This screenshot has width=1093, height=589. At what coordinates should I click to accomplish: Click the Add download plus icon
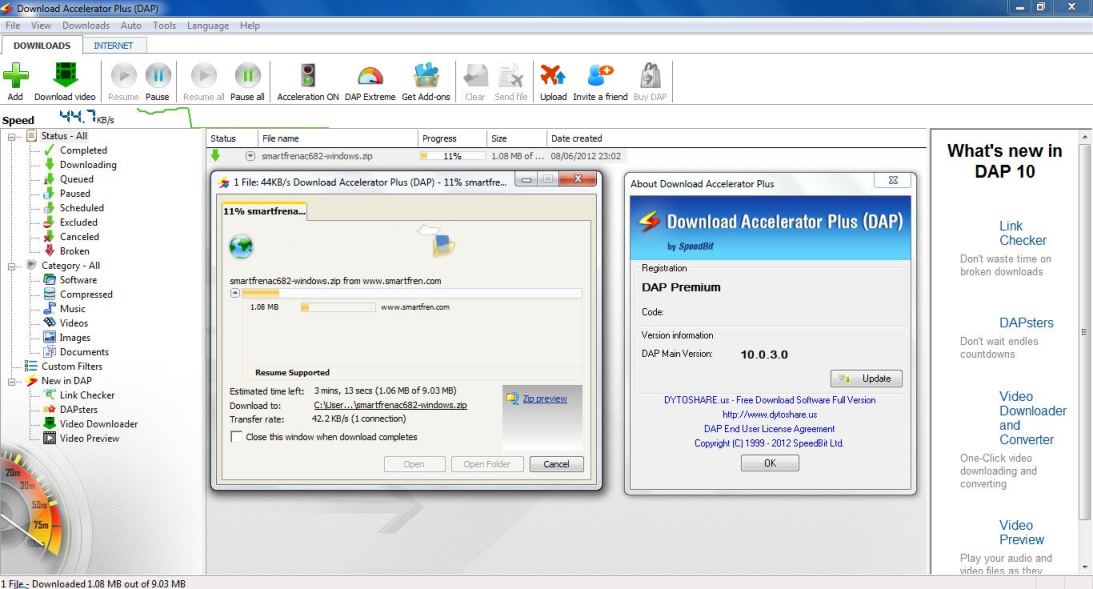[x=15, y=76]
